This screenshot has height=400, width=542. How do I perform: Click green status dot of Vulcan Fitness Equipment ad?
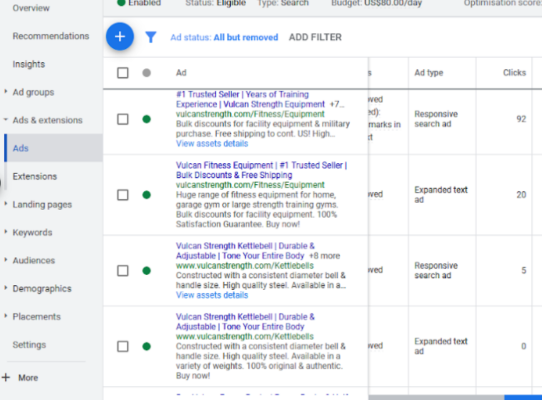tap(147, 195)
